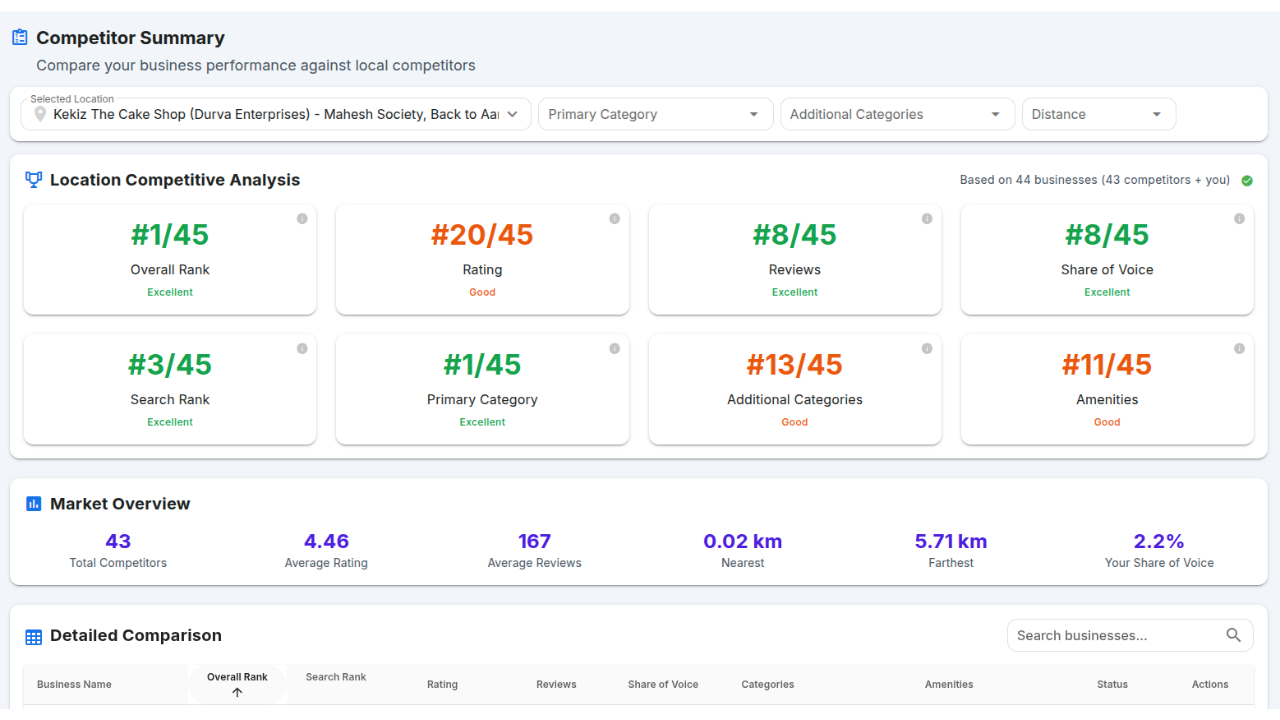Click the info icon on the Rating card
Image resolution: width=1280 pixels, height=720 pixels.
coord(614,217)
